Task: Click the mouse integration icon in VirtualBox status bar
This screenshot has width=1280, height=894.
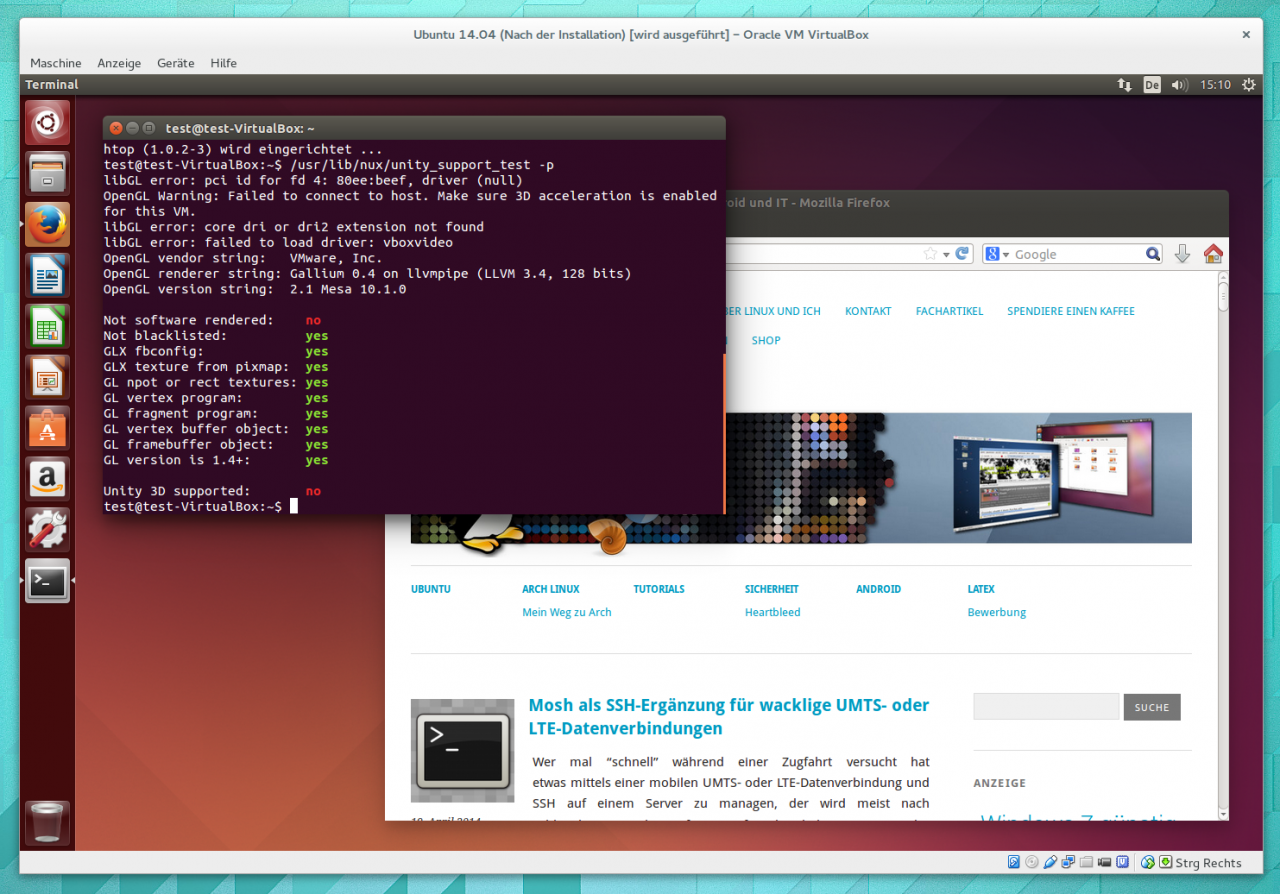Action: pyautogui.click(x=1148, y=862)
